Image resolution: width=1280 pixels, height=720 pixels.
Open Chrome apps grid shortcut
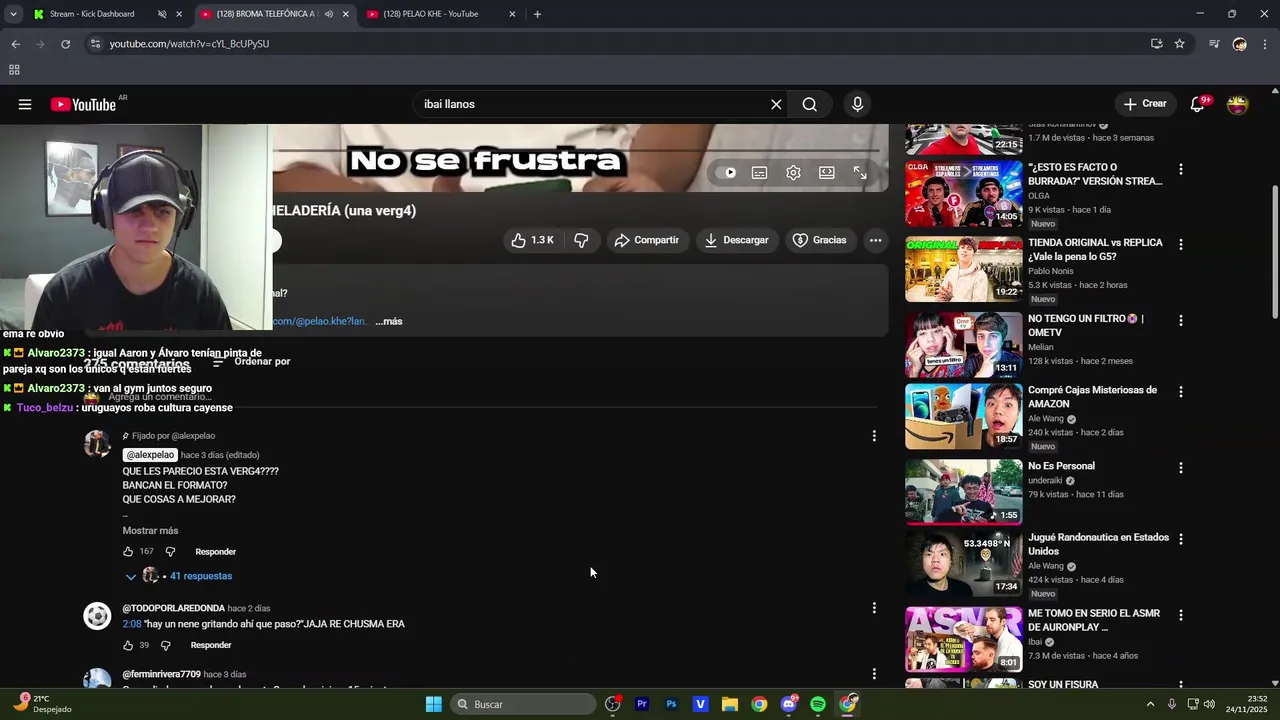pos(14,70)
